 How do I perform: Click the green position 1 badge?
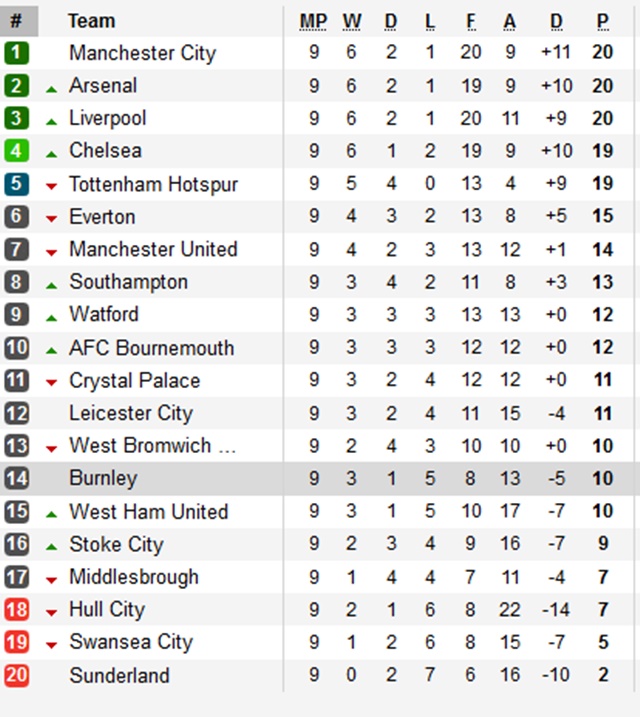coord(17,53)
